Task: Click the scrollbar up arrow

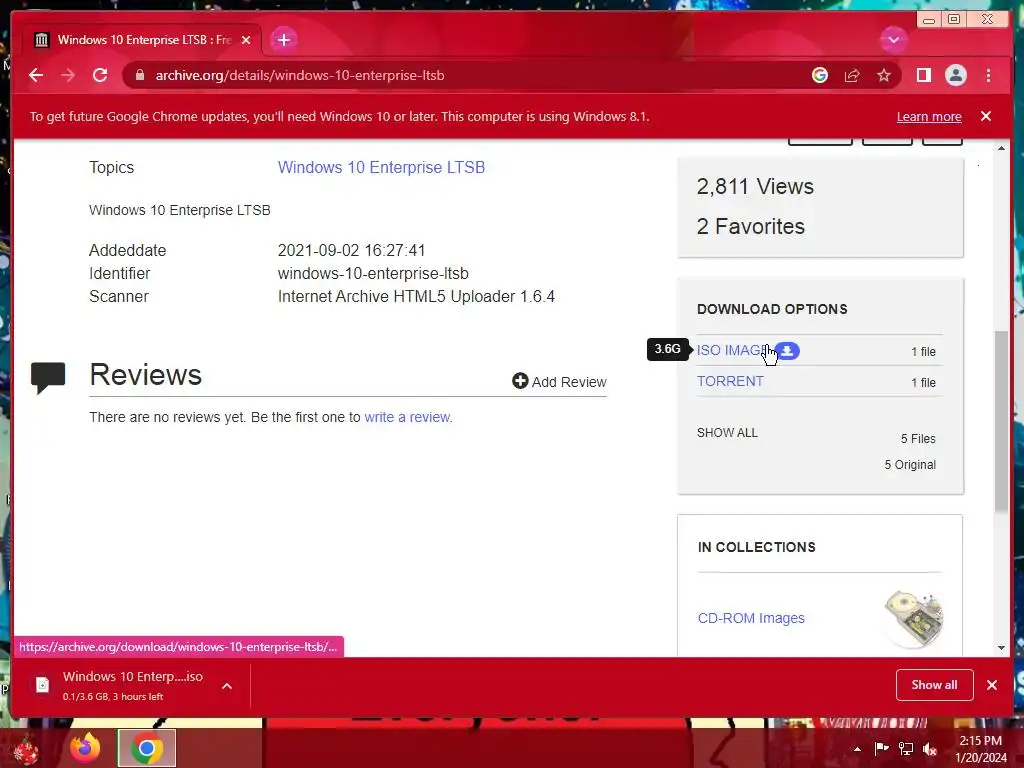Action: tap(1001, 149)
